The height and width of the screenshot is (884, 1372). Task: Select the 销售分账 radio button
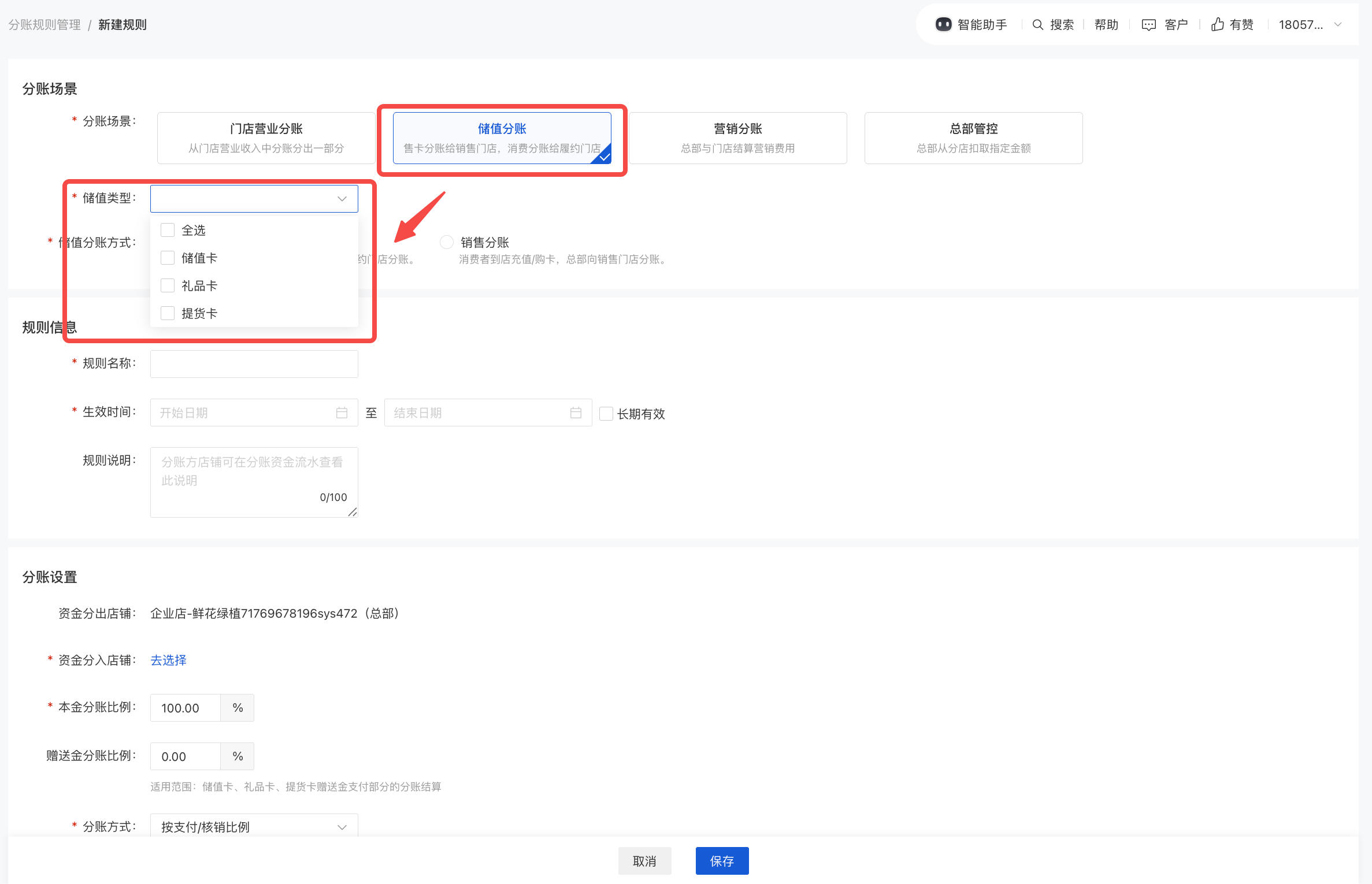pos(446,242)
